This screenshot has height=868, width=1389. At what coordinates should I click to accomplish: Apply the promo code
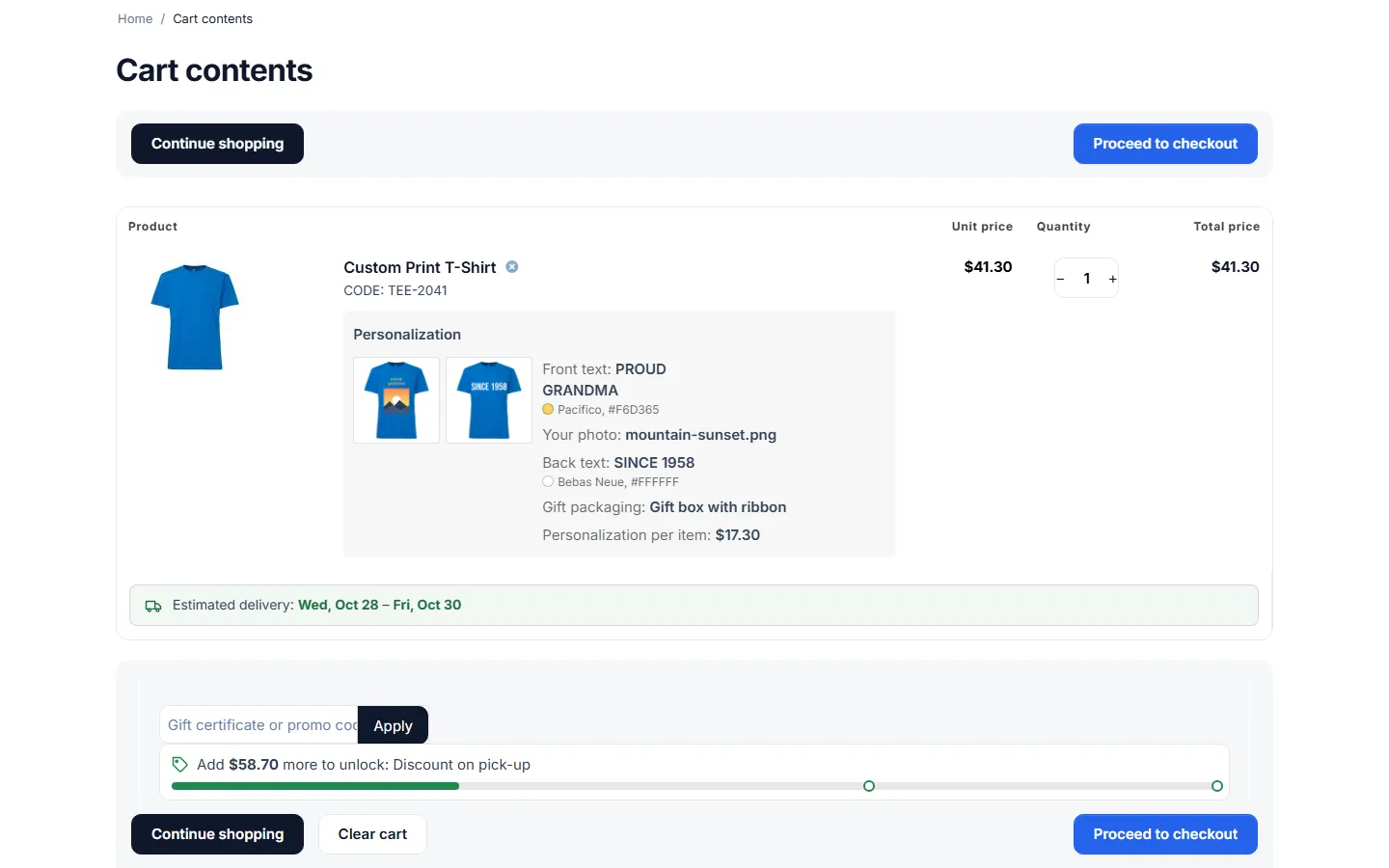coord(393,725)
